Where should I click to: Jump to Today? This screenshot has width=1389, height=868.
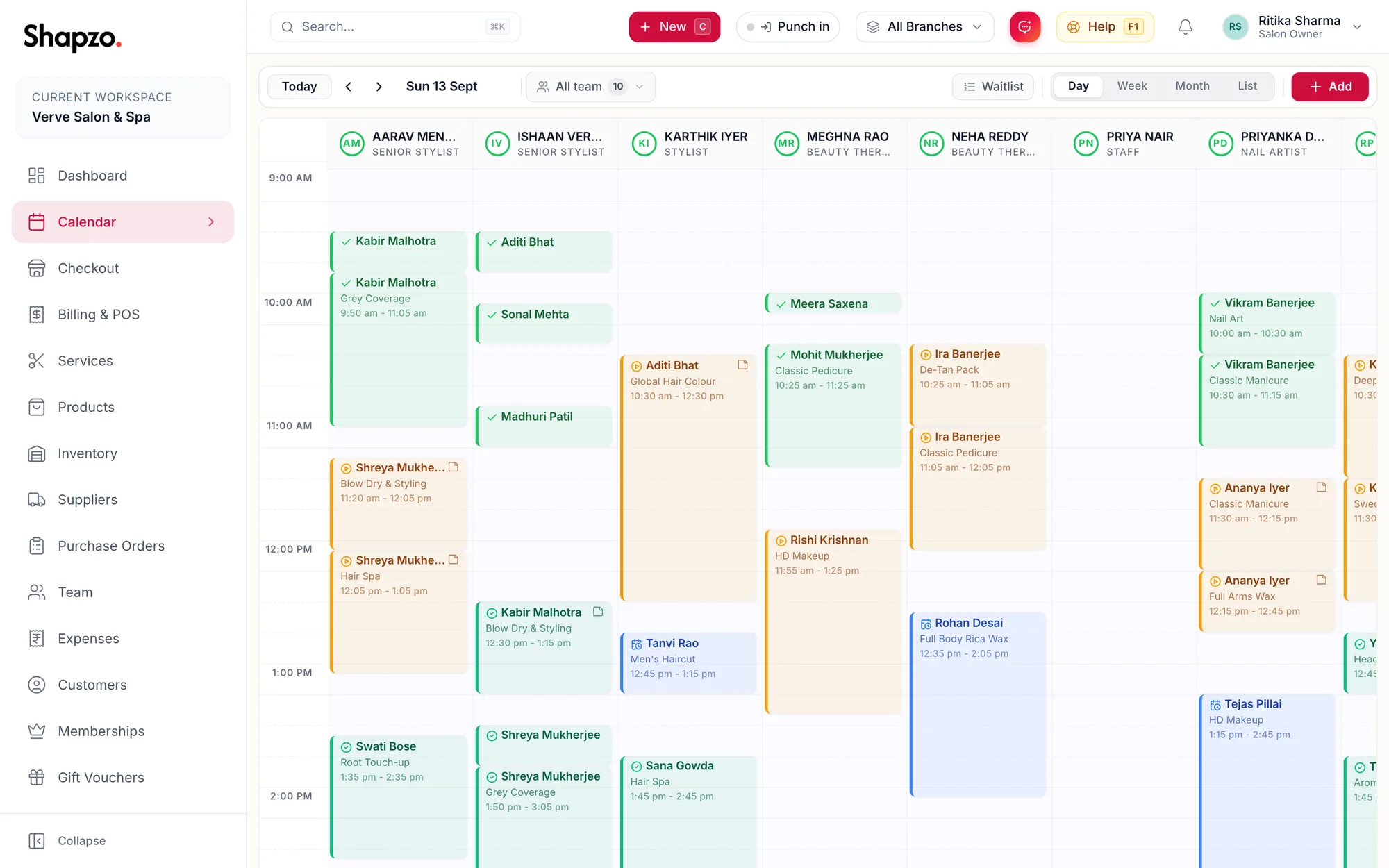pyautogui.click(x=299, y=87)
